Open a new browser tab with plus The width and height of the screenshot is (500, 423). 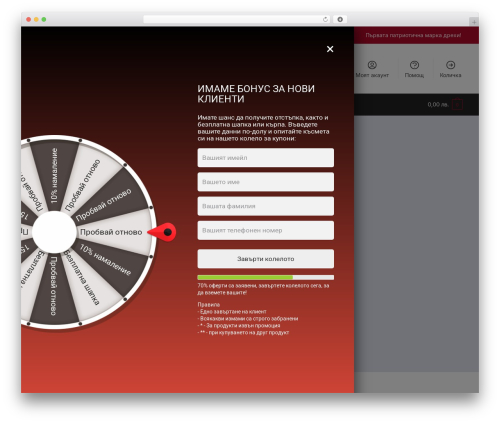(x=474, y=22)
